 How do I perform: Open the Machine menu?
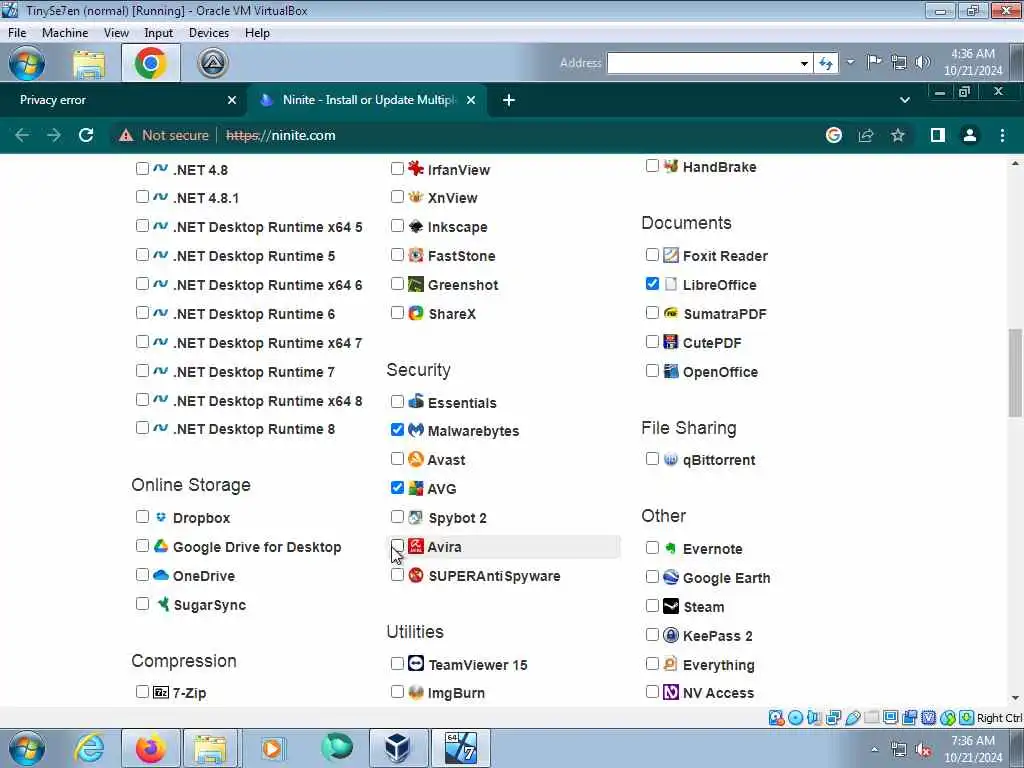coord(65,33)
